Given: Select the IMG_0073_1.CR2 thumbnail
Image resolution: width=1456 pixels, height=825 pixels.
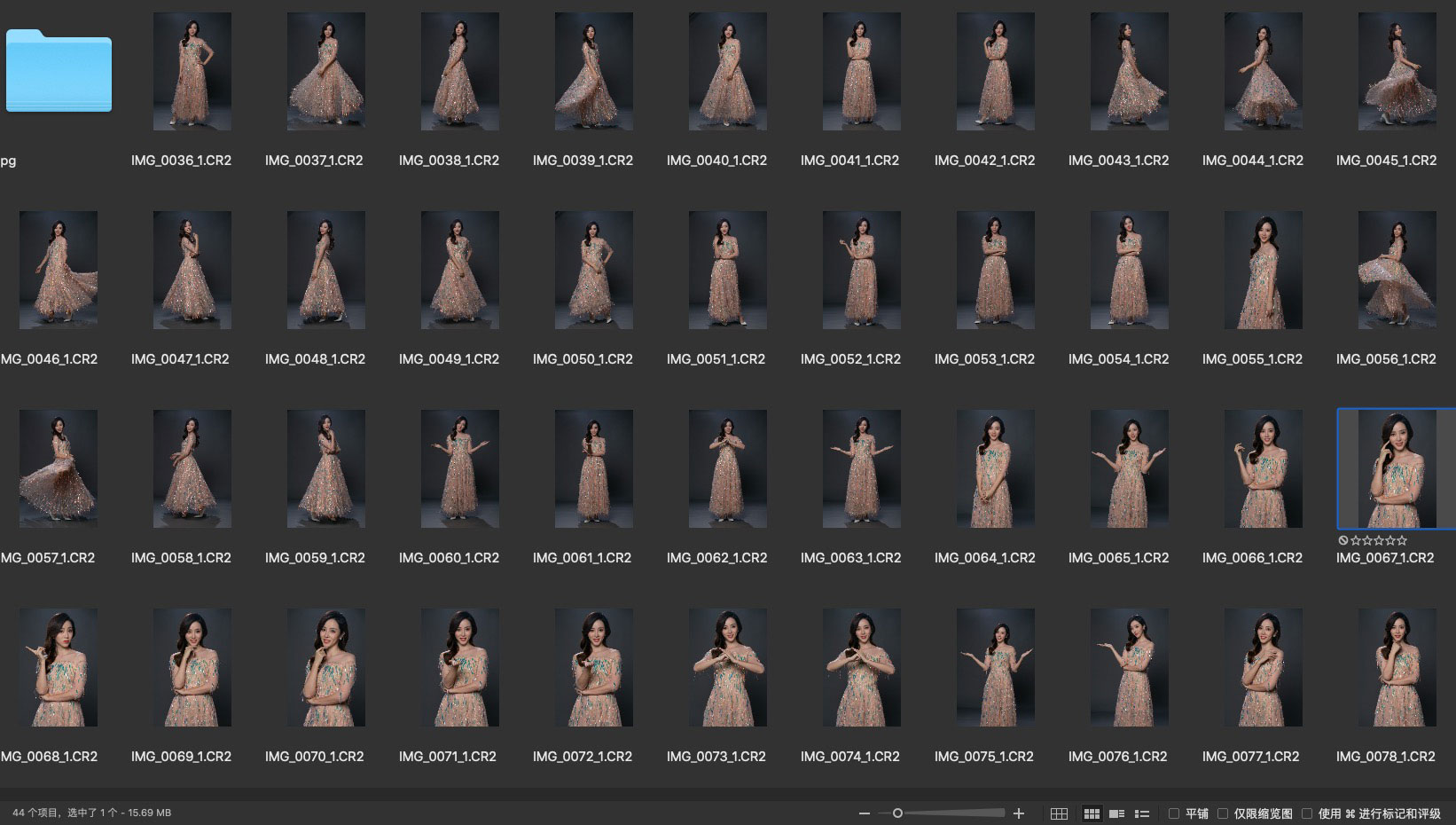Looking at the screenshot, I should [727, 667].
